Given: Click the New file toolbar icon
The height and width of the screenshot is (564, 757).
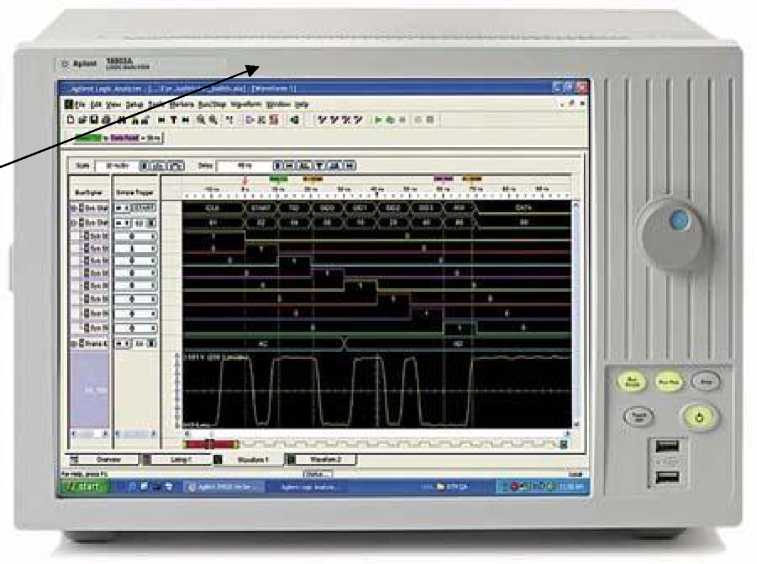Looking at the screenshot, I should tap(70, 119).
